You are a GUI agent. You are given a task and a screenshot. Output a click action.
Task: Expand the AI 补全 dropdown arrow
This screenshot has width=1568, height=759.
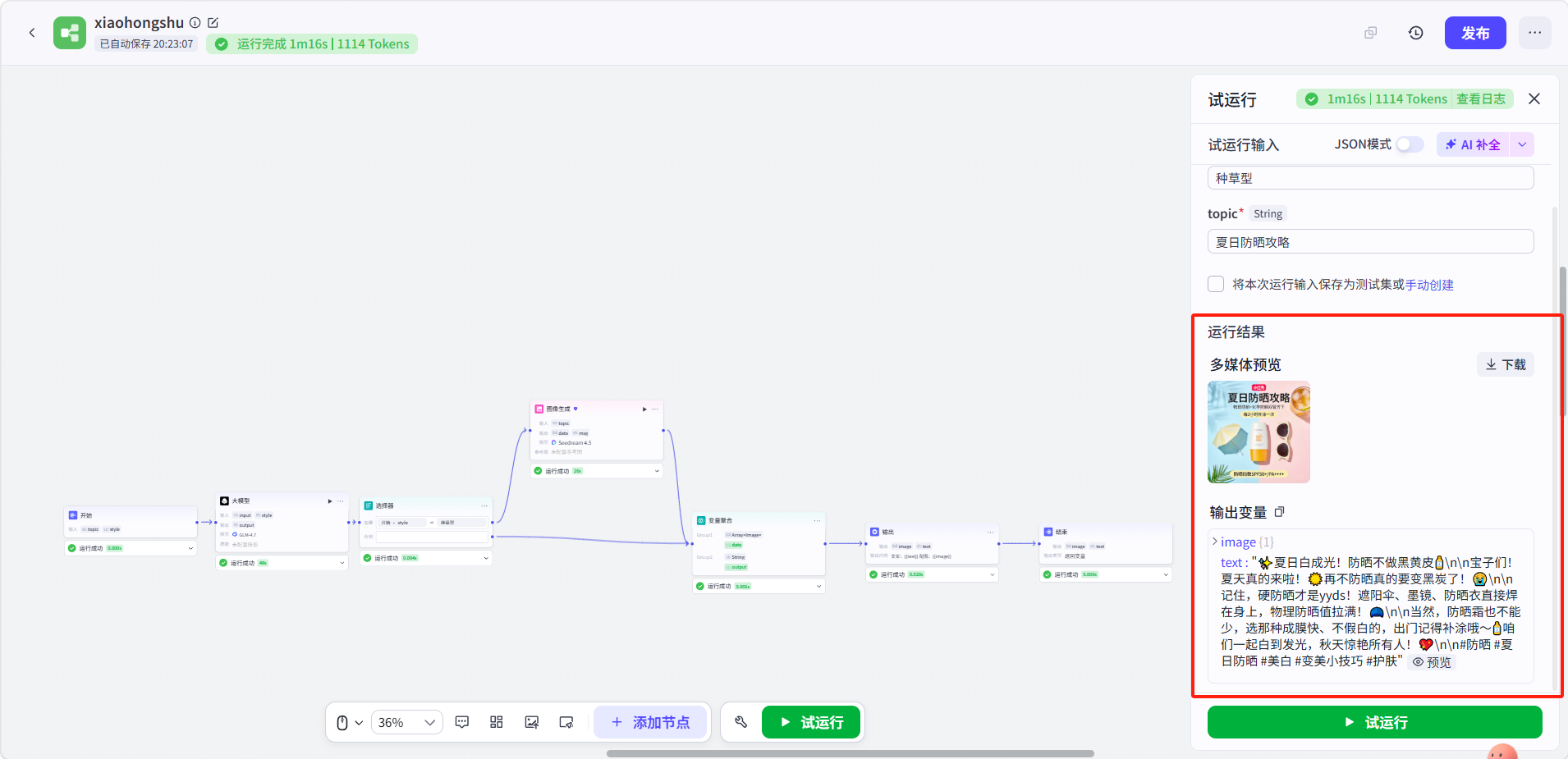[x=1522, y=144]
